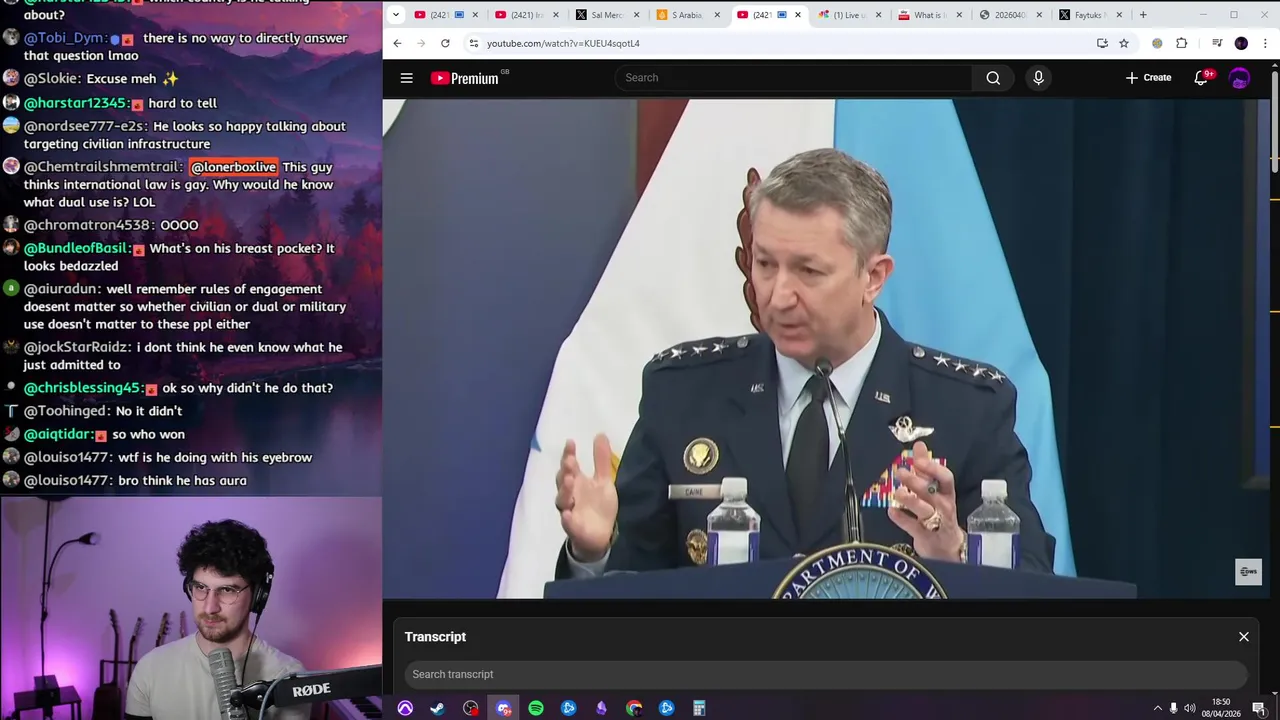Bookmark this page with the star

pos(1124,43)
